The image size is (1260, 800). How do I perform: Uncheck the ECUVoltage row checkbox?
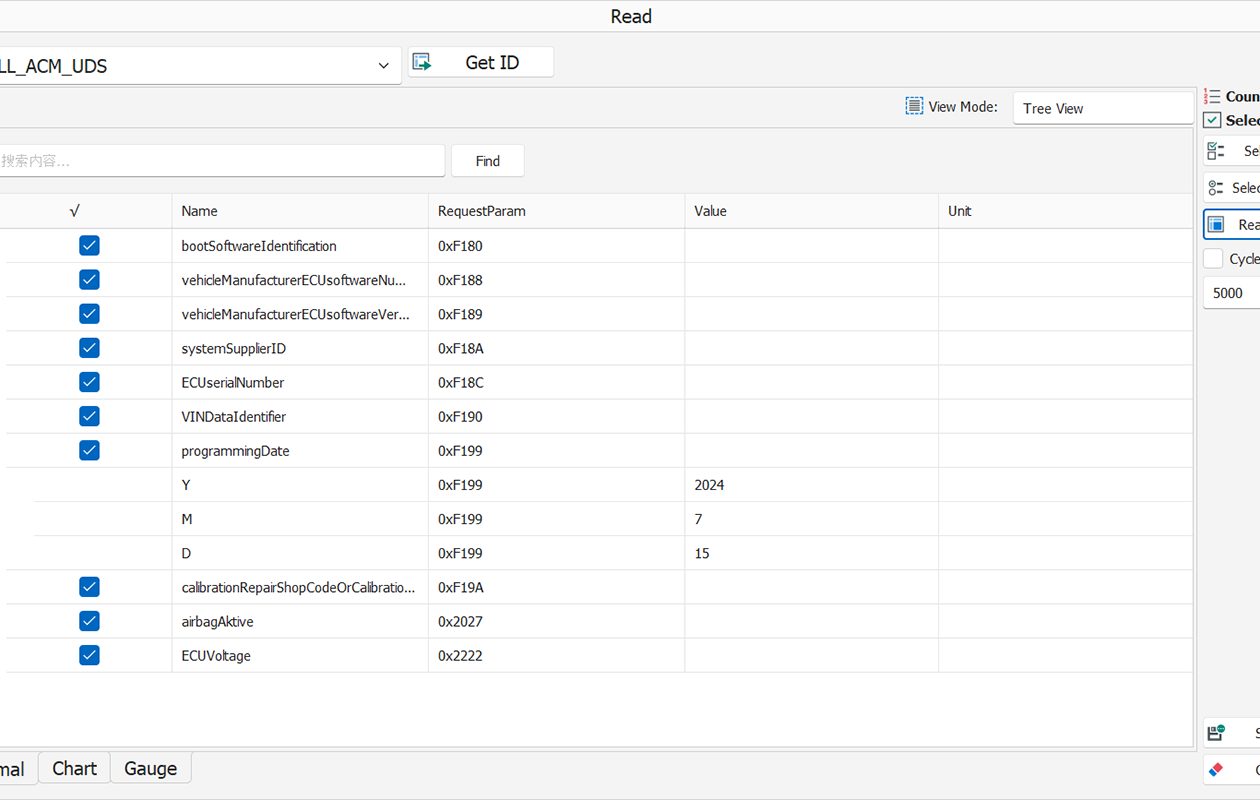pos(89,656)
